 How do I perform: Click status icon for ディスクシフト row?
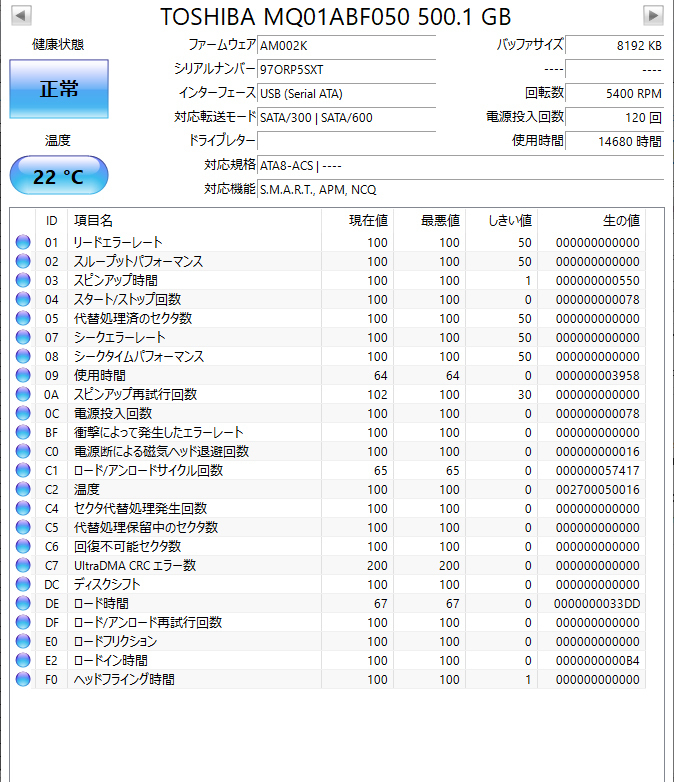tap(23, 584)
